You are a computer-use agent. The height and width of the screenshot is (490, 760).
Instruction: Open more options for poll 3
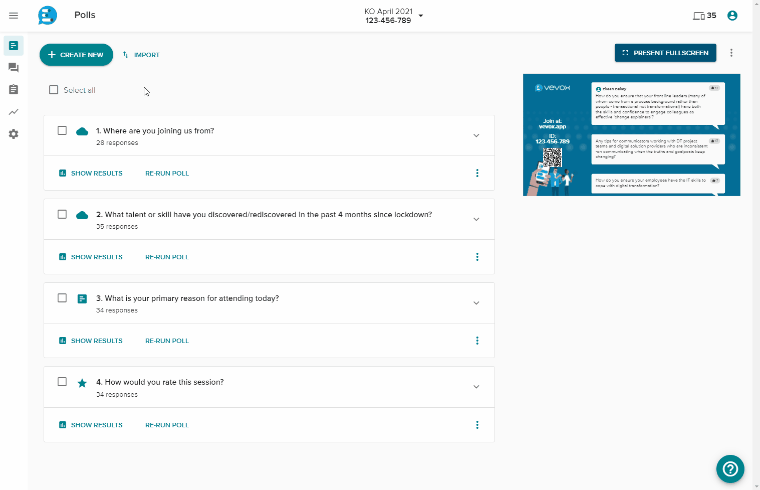click(x=477, y=341)
